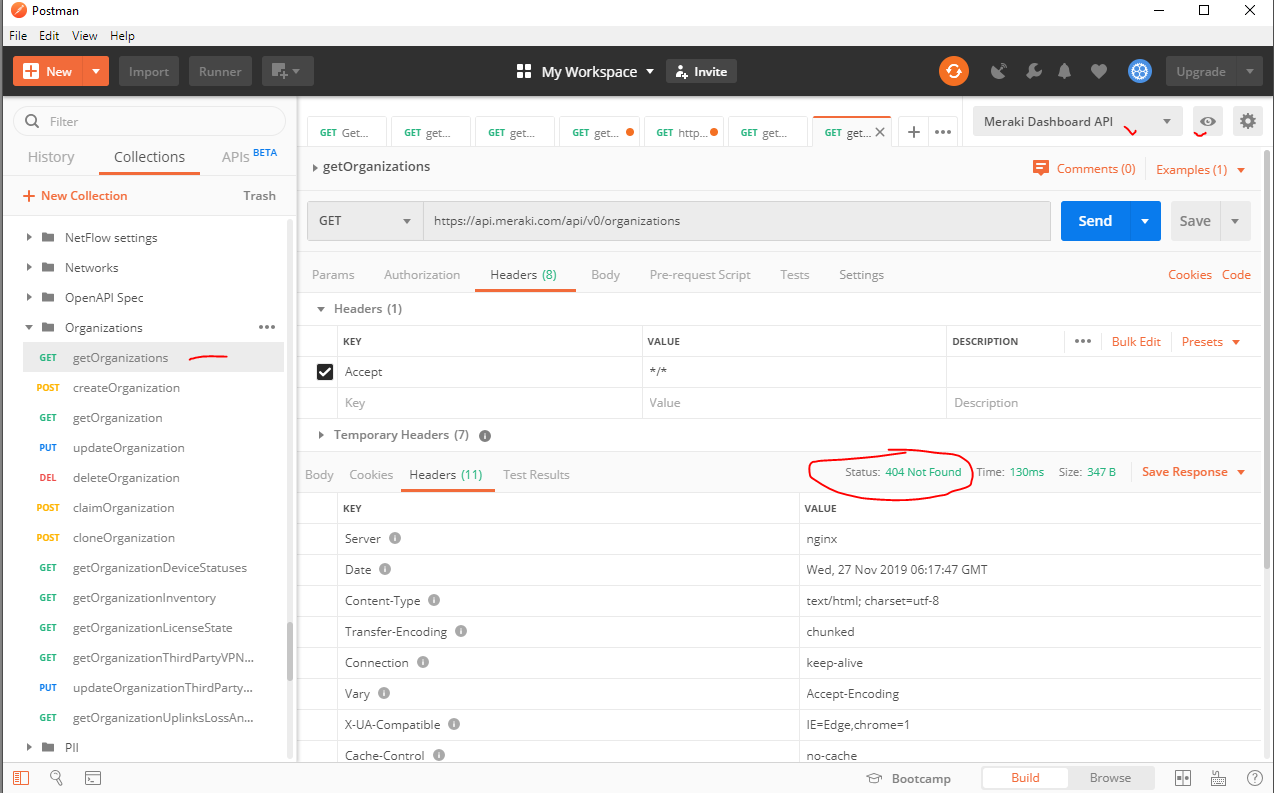Switch to Browse mode

coord(1110,778)
